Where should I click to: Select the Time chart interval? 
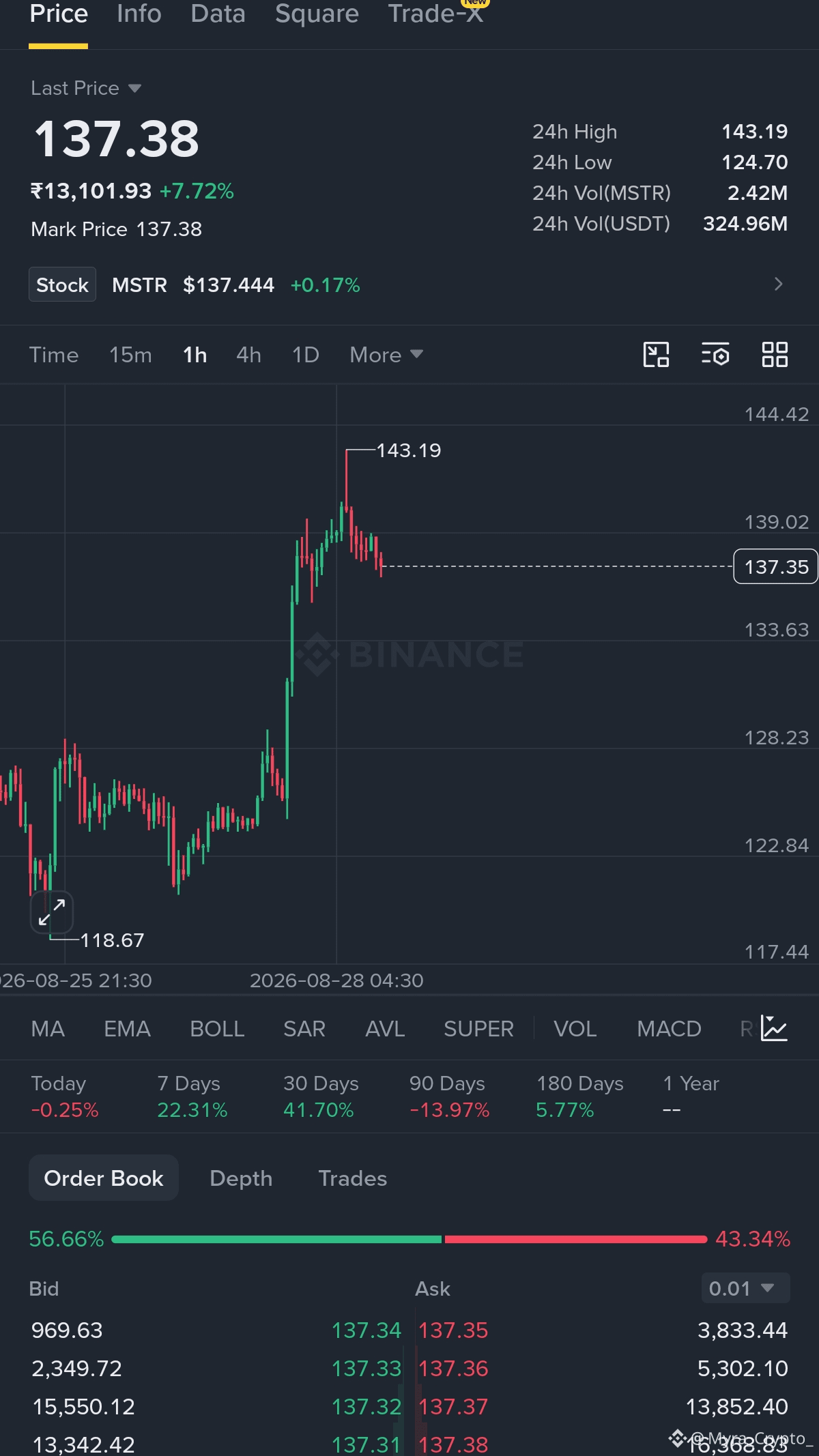pos(54,355)
